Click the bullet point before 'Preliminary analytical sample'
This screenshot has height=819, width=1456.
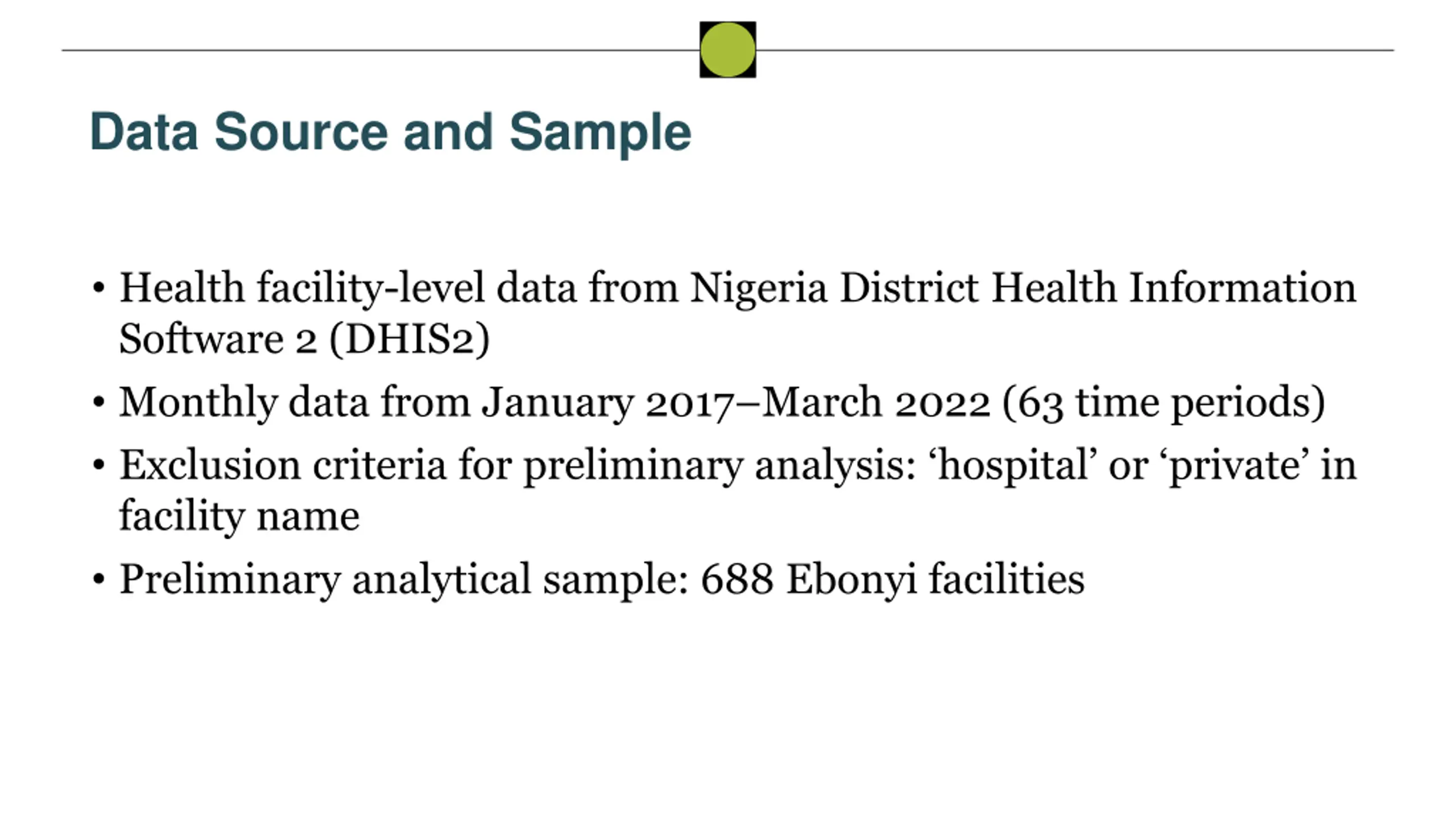pyautogui.click(x=98, y=580)
